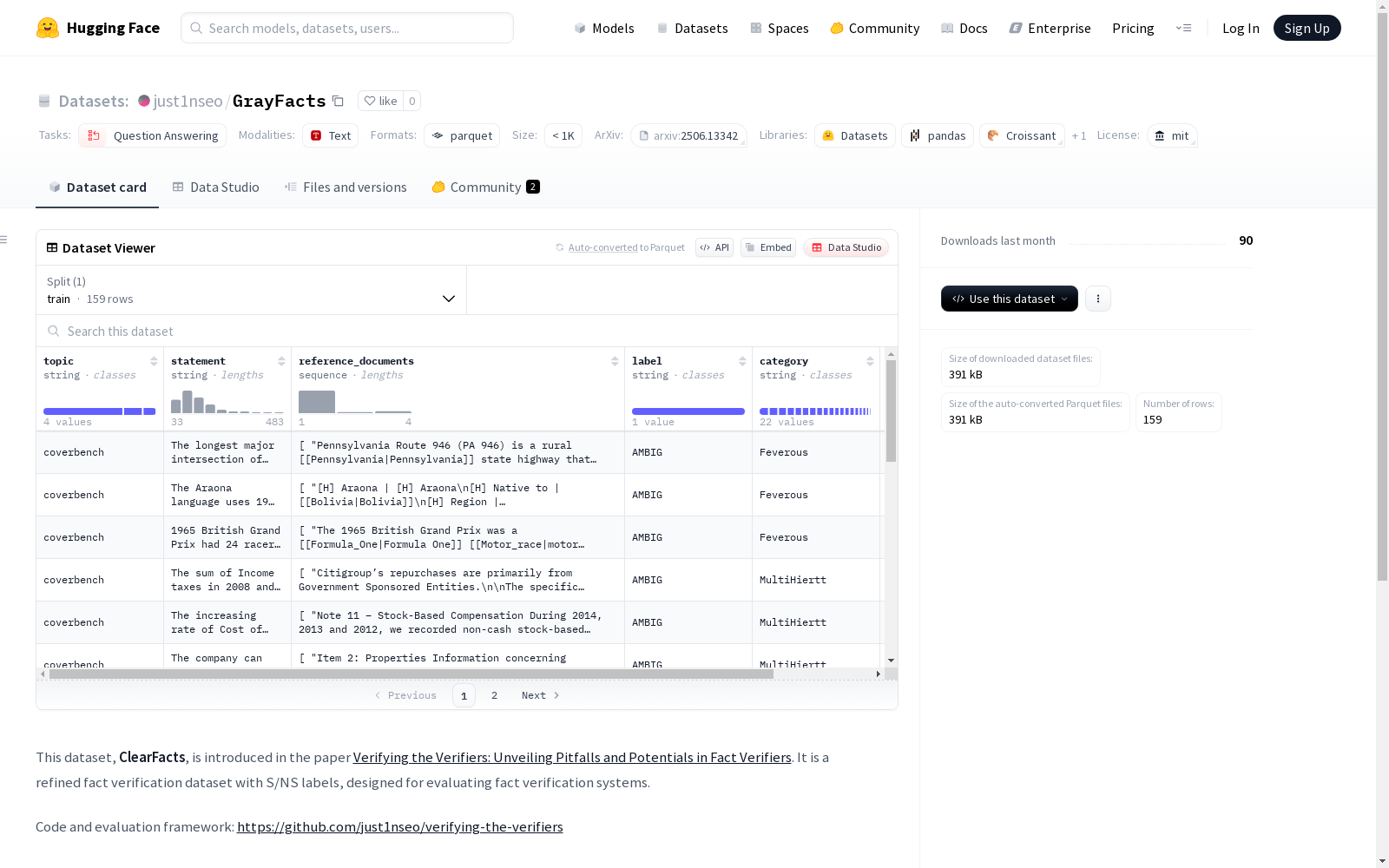Viewport: 1389px width, 868px height.
Task: Click the Hugging Face logo
Action: [98, 28]
